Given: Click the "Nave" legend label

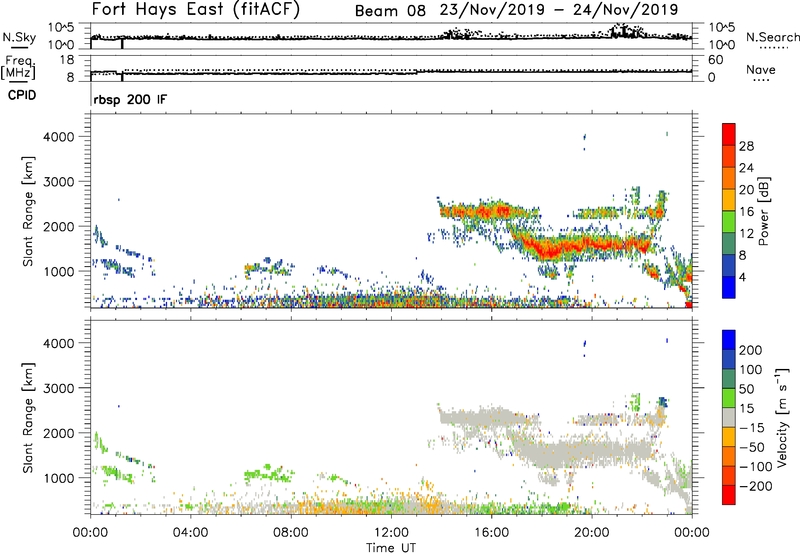Looking at the screenshot, I should click(x=761, y=70).
